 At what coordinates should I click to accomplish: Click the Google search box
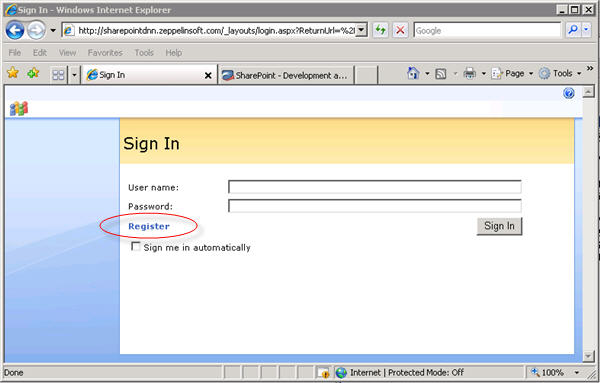(487, 30)
